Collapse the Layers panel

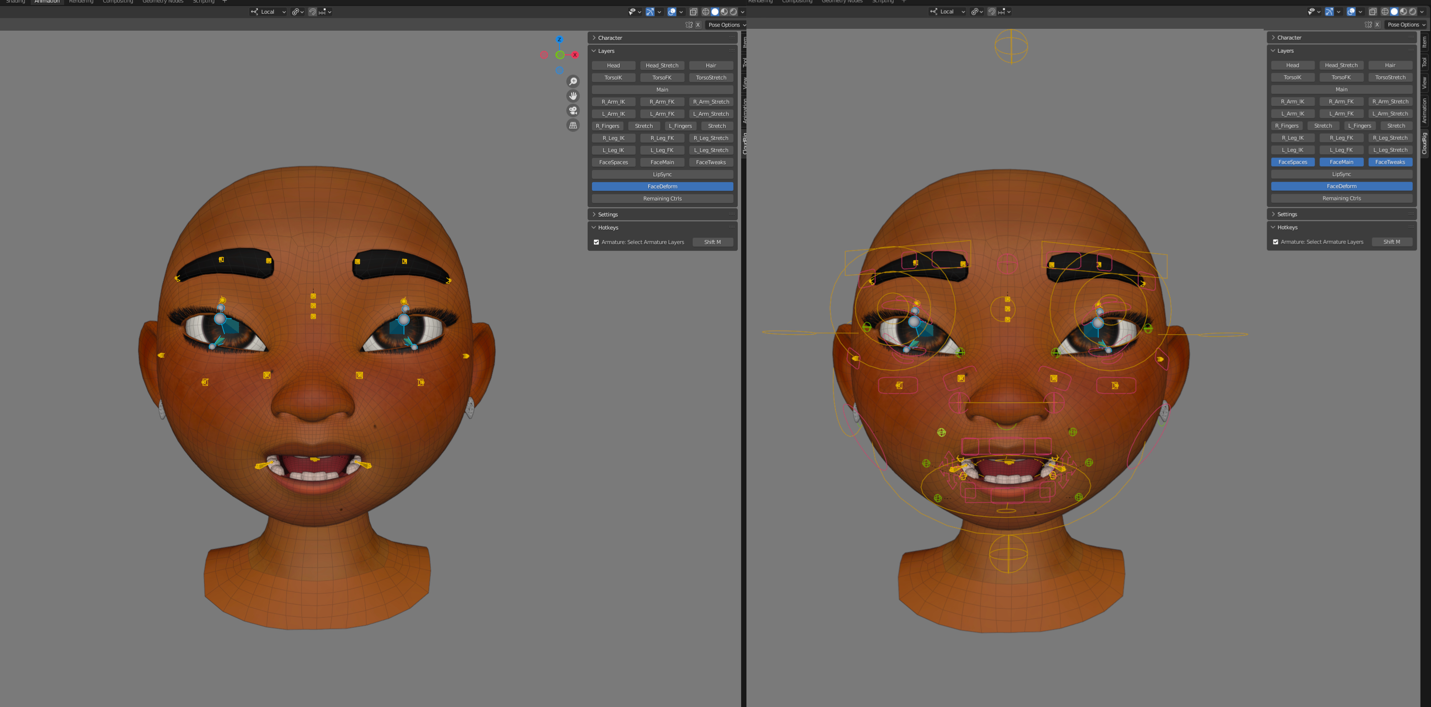(x=606, y=51)
